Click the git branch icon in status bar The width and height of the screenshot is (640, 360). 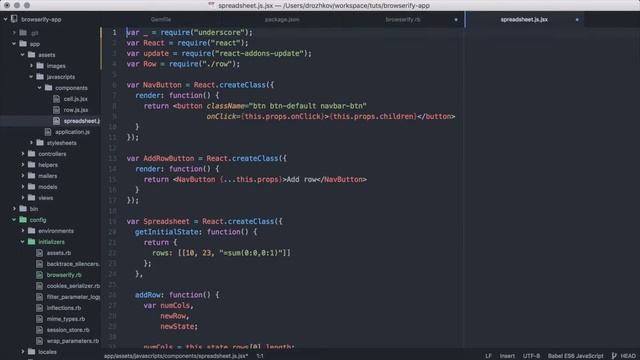click(614, 356)
